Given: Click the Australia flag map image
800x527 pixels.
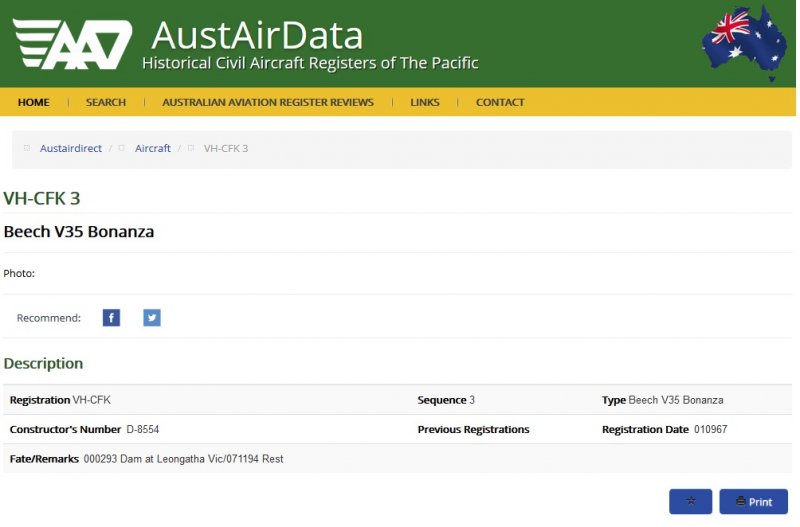Looking at the screenshot, I should coord(744,43).
